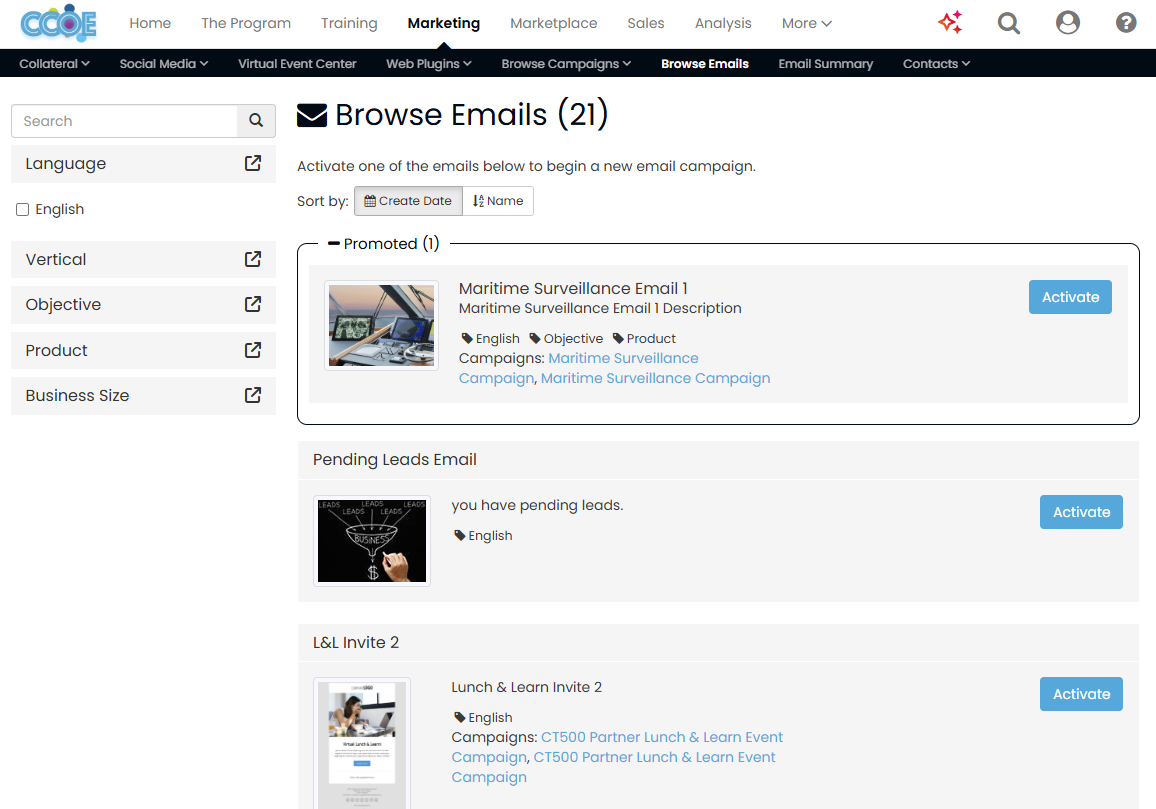Image resolution: width=1156 pixels, height=809 pixels.
Task: Pop out the Objective filter
Action: click(x=253, y=304)
